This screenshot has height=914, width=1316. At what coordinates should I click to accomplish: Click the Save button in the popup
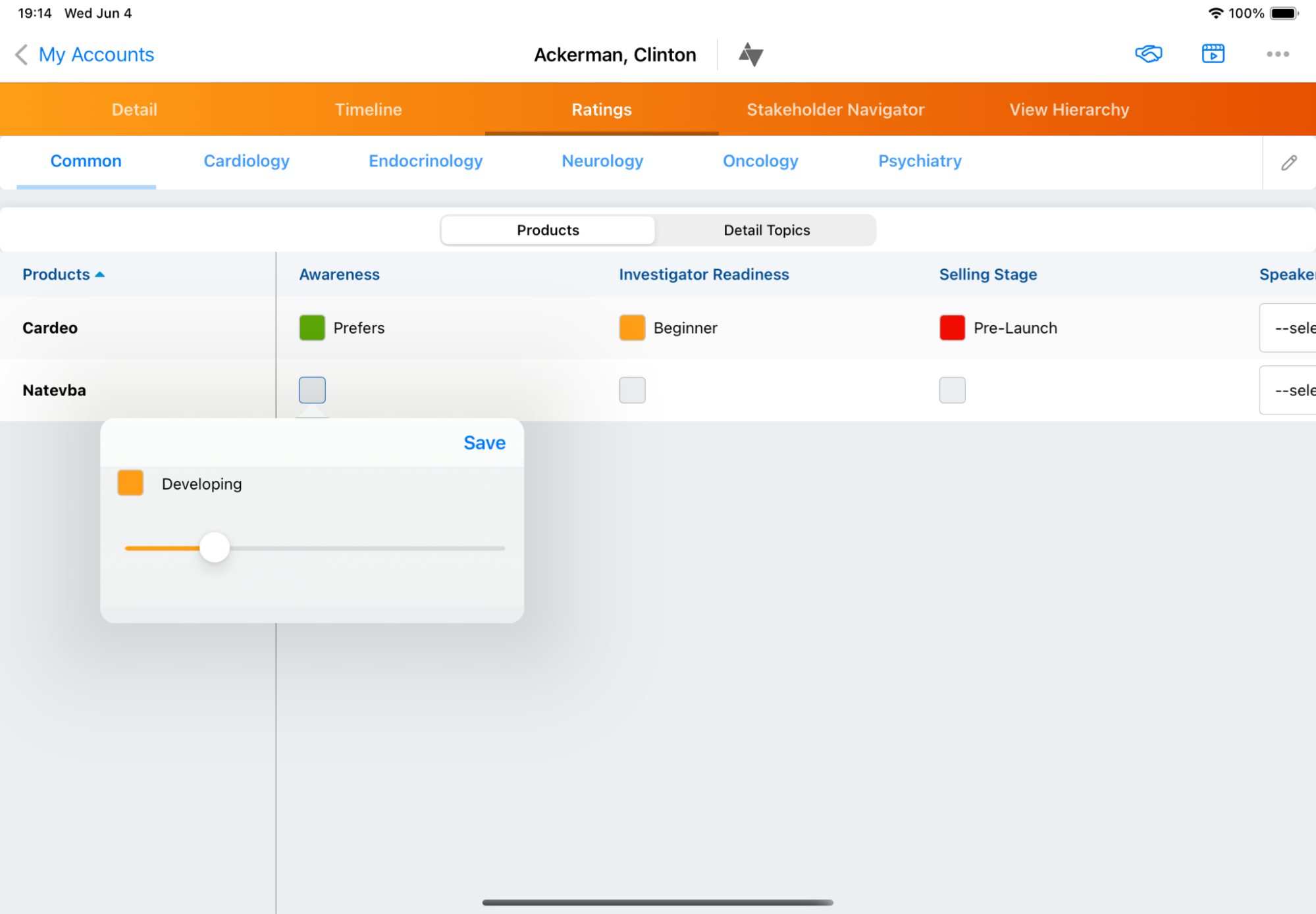(483, 442)
